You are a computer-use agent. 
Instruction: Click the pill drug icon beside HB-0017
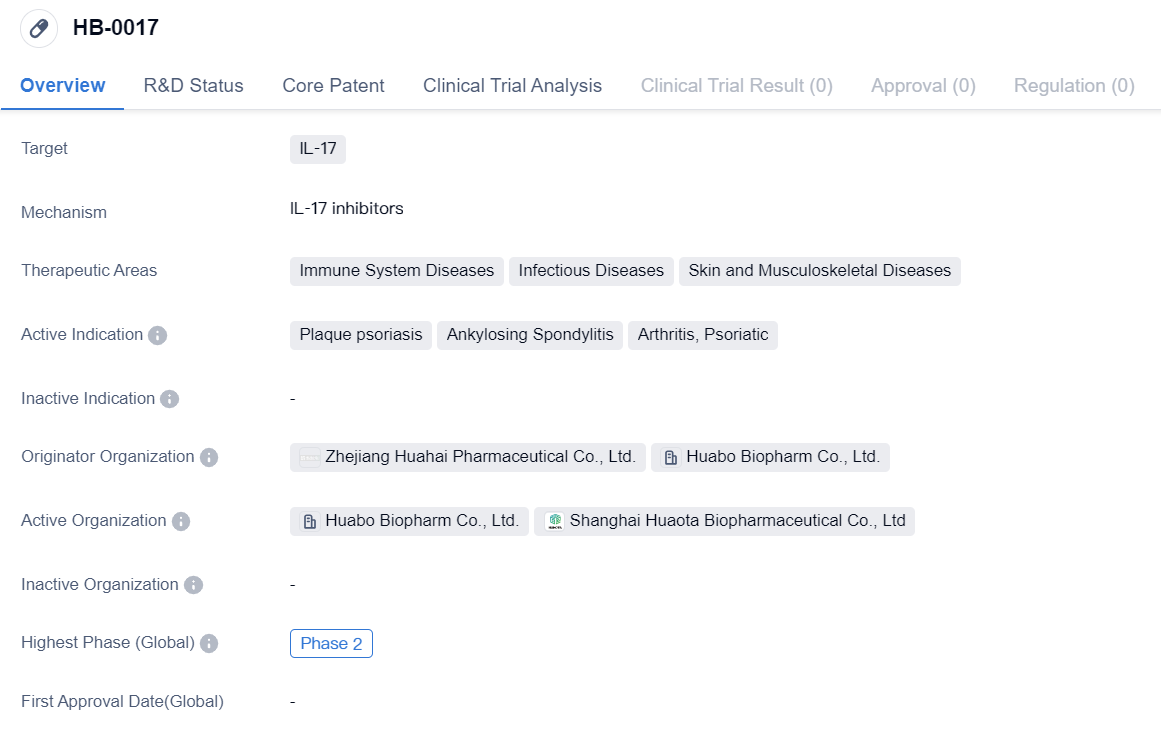click(39, 28)
